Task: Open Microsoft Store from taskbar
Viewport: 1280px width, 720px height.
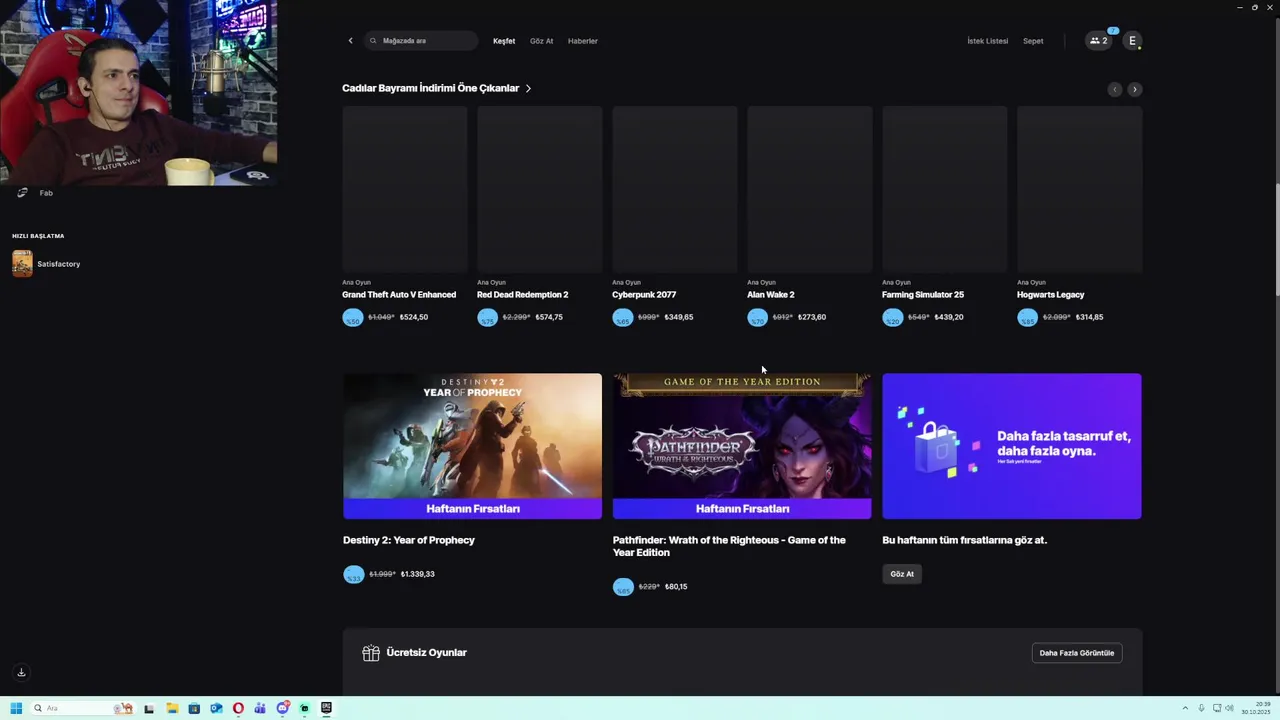Action: [194, 708]
